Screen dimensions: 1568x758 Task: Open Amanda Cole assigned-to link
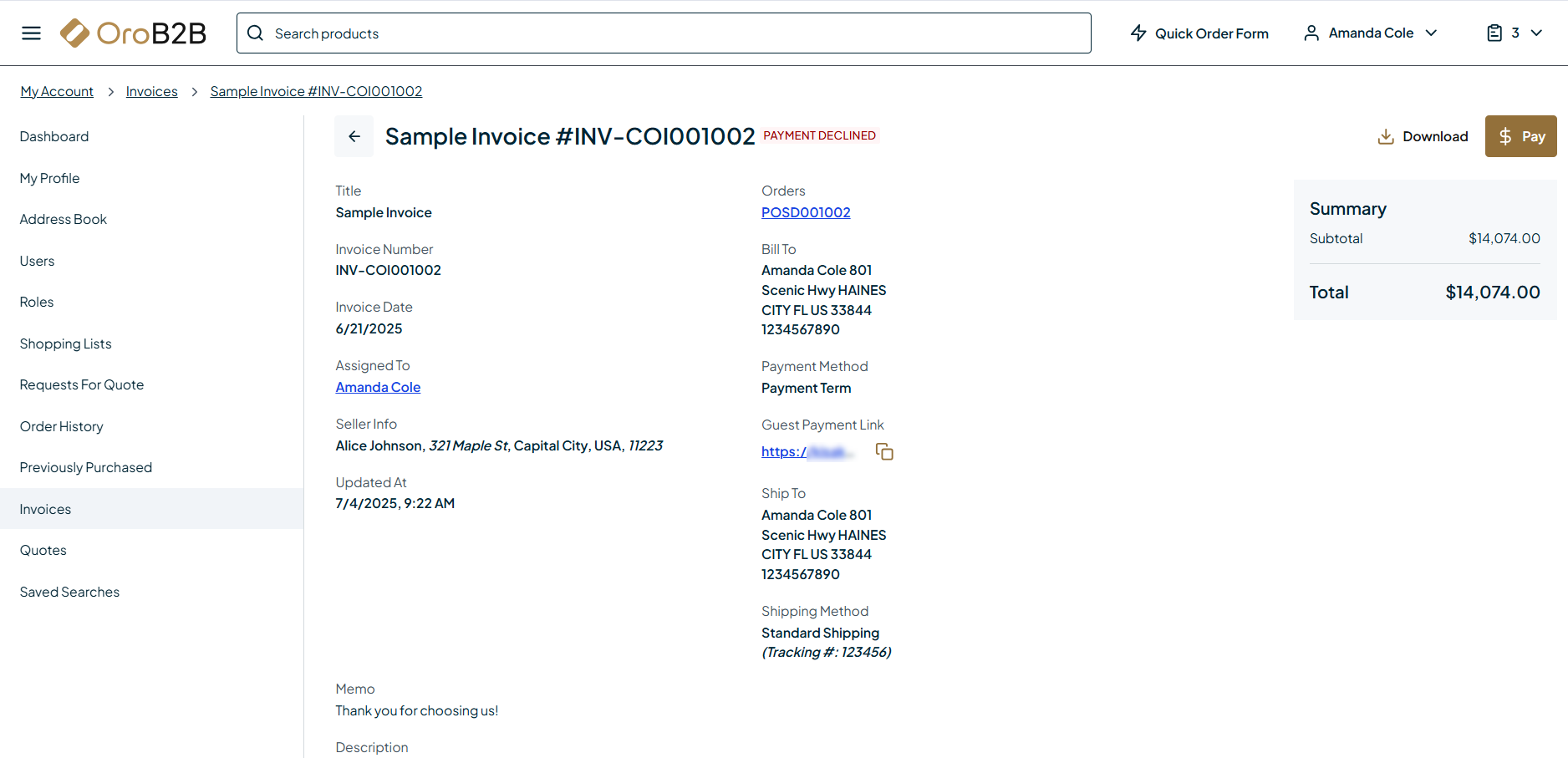(x=378, y=387)
